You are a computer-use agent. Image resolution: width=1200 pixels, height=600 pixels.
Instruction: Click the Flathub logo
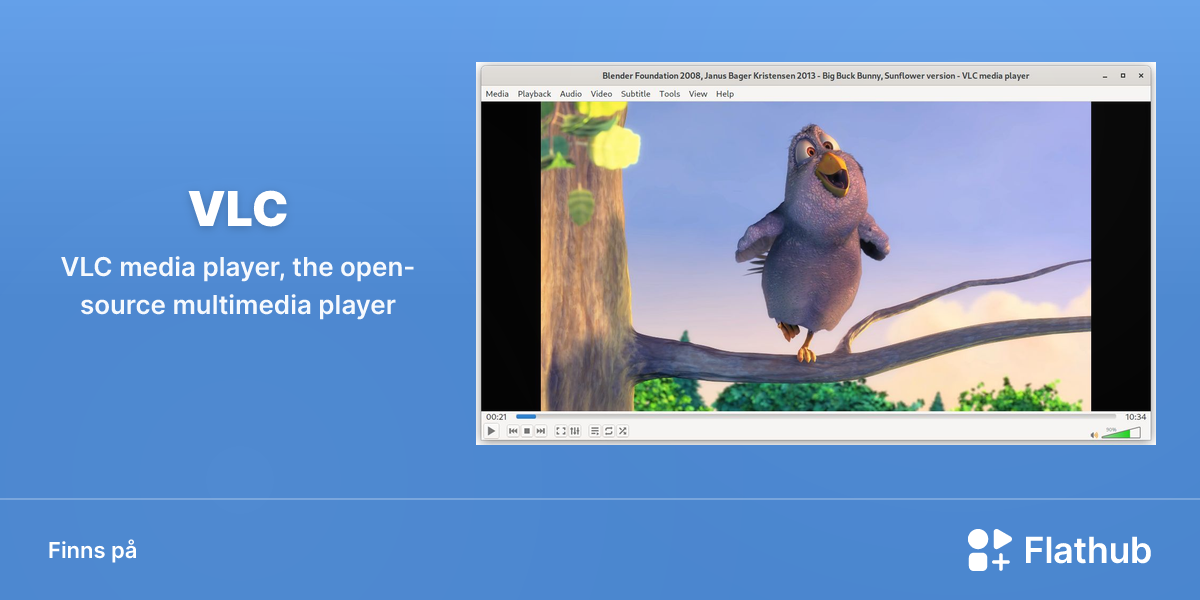[x=1059, y=550]
